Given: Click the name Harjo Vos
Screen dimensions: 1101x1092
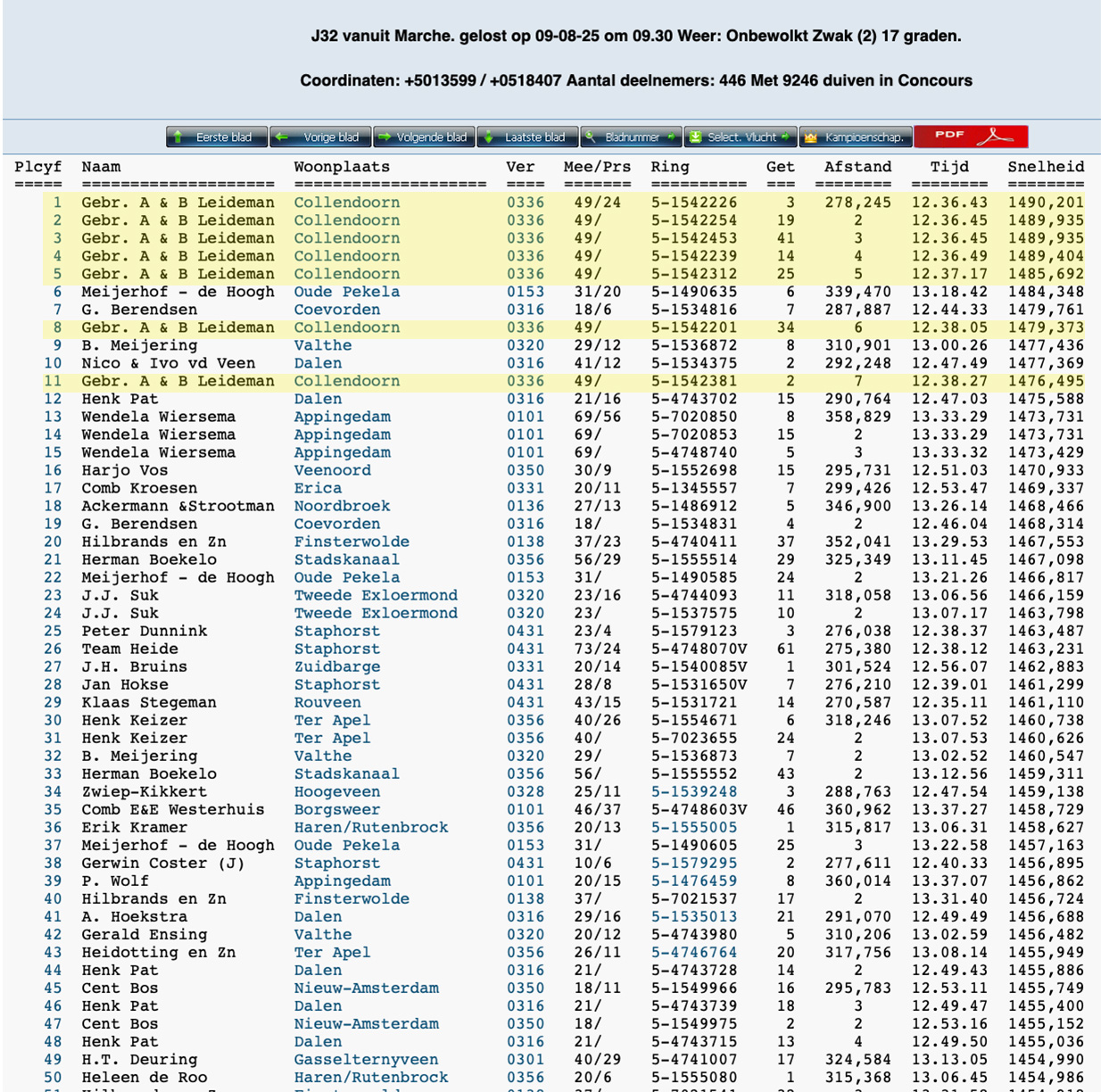Looking at the screenshot, I should (125, 470).
